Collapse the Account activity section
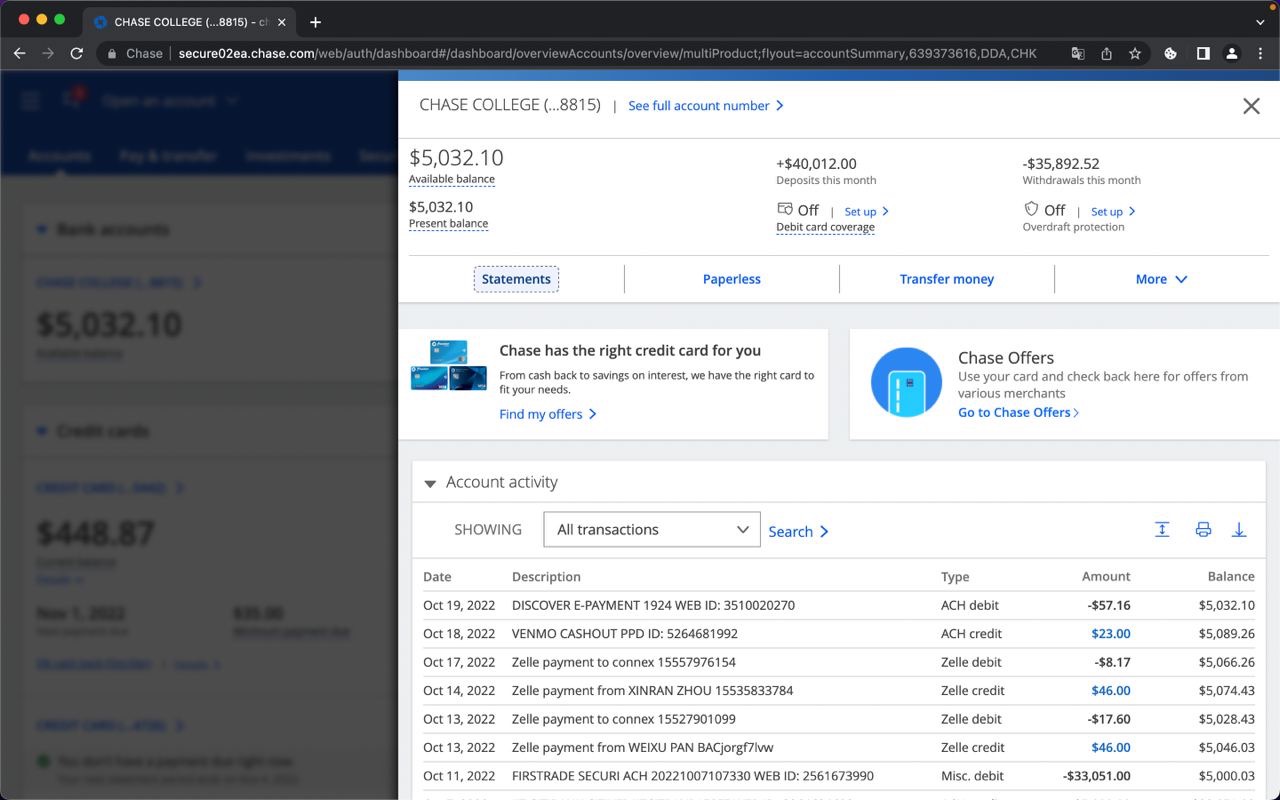1280x800 pixels. pos(430,483)
